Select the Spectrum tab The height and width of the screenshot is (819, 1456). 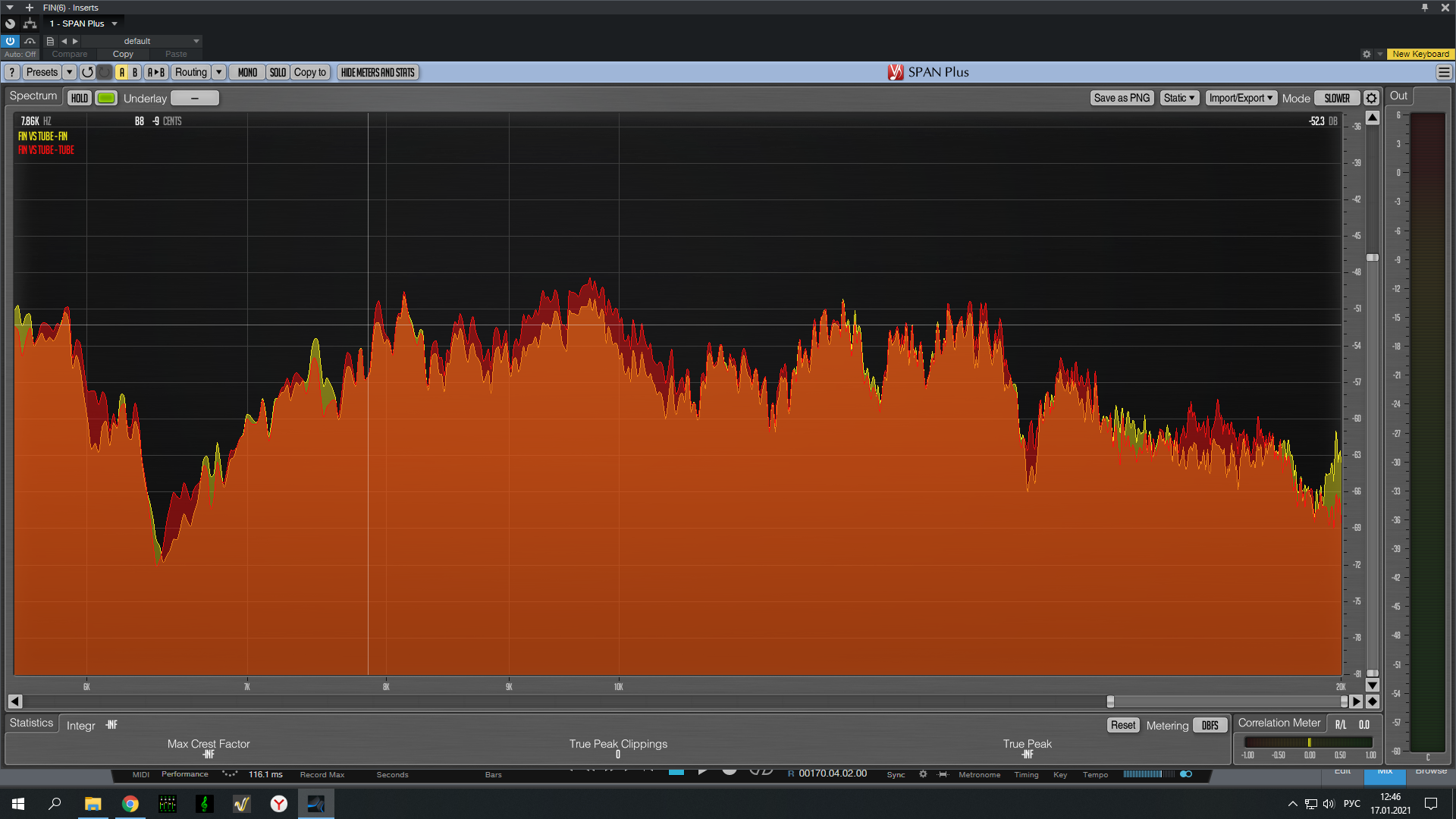(33, 96)
